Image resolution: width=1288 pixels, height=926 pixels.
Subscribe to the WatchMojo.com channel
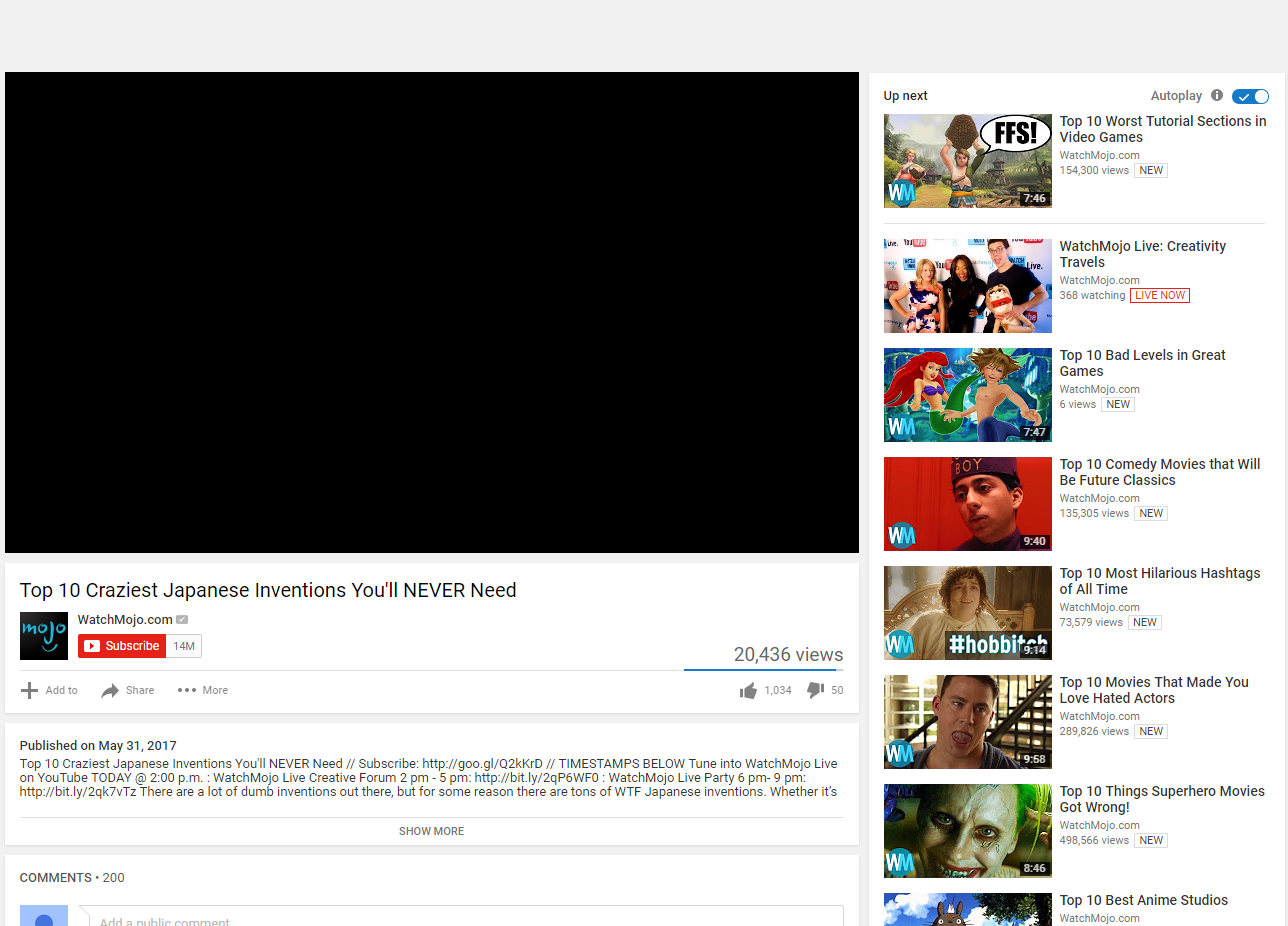click(x=122, y=646)
